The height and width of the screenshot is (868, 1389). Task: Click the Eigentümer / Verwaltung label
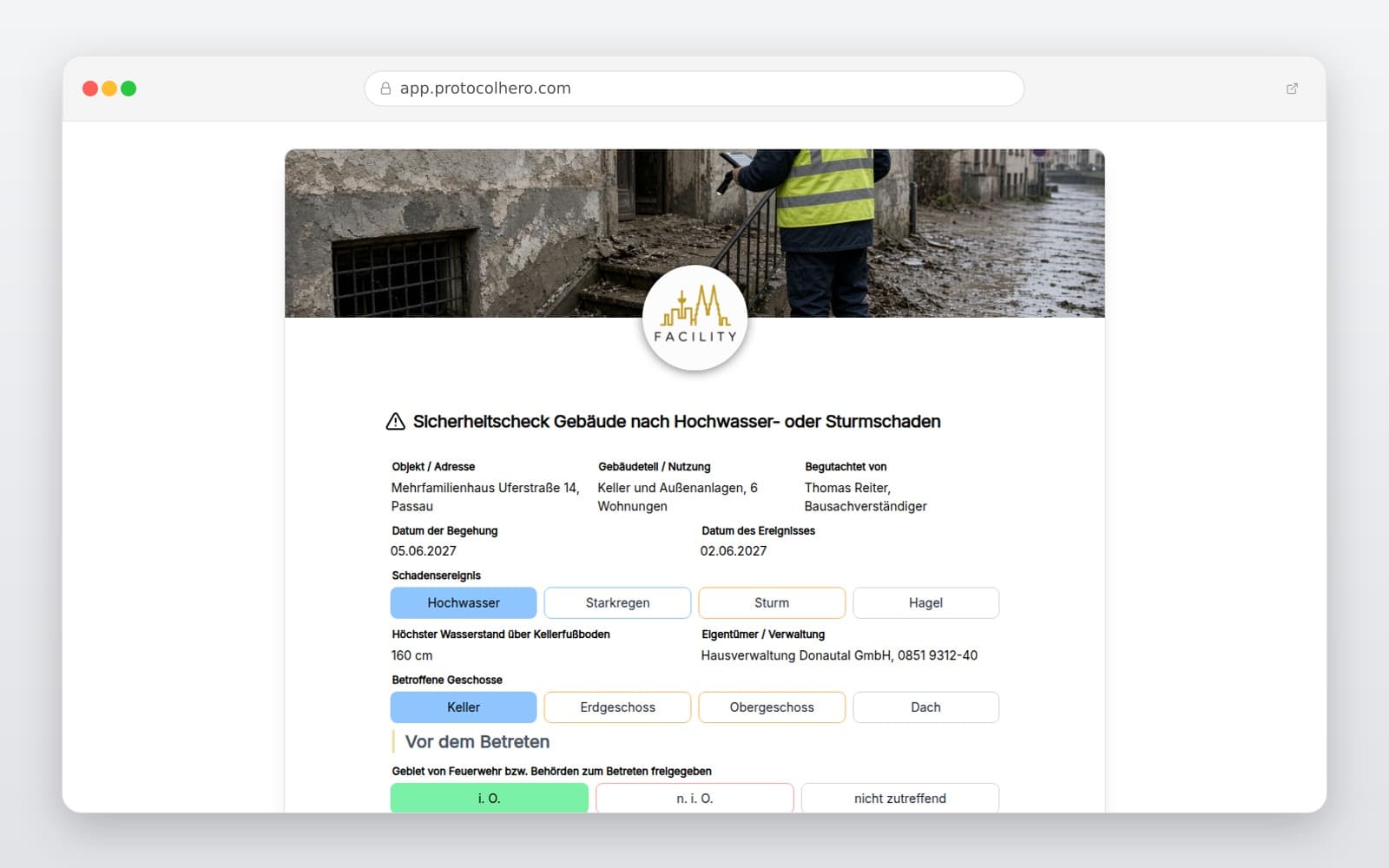click(x=763, y=635)
